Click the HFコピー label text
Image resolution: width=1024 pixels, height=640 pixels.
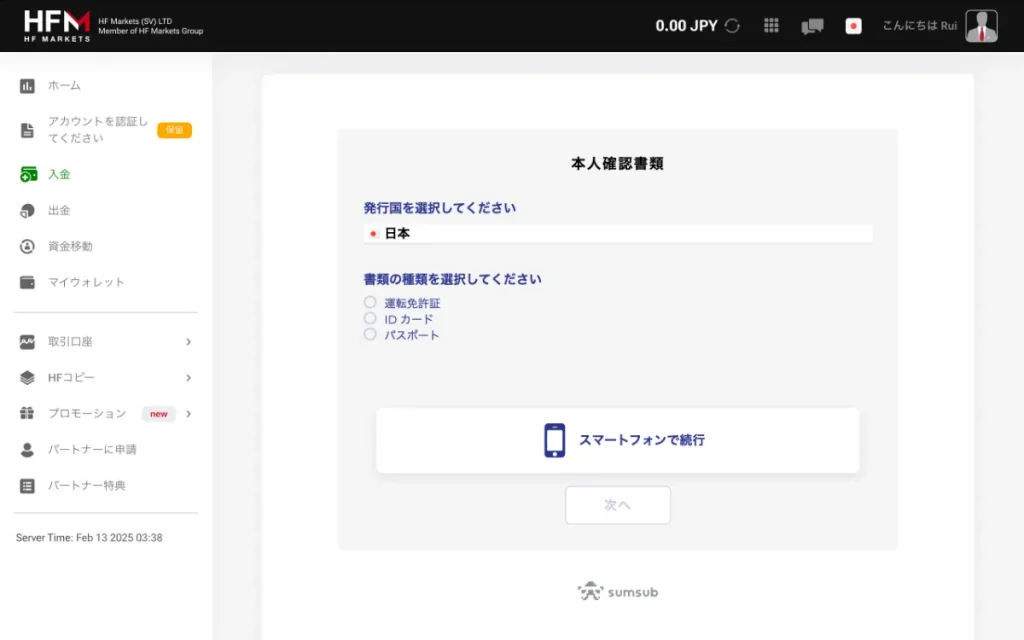[71, 377]
